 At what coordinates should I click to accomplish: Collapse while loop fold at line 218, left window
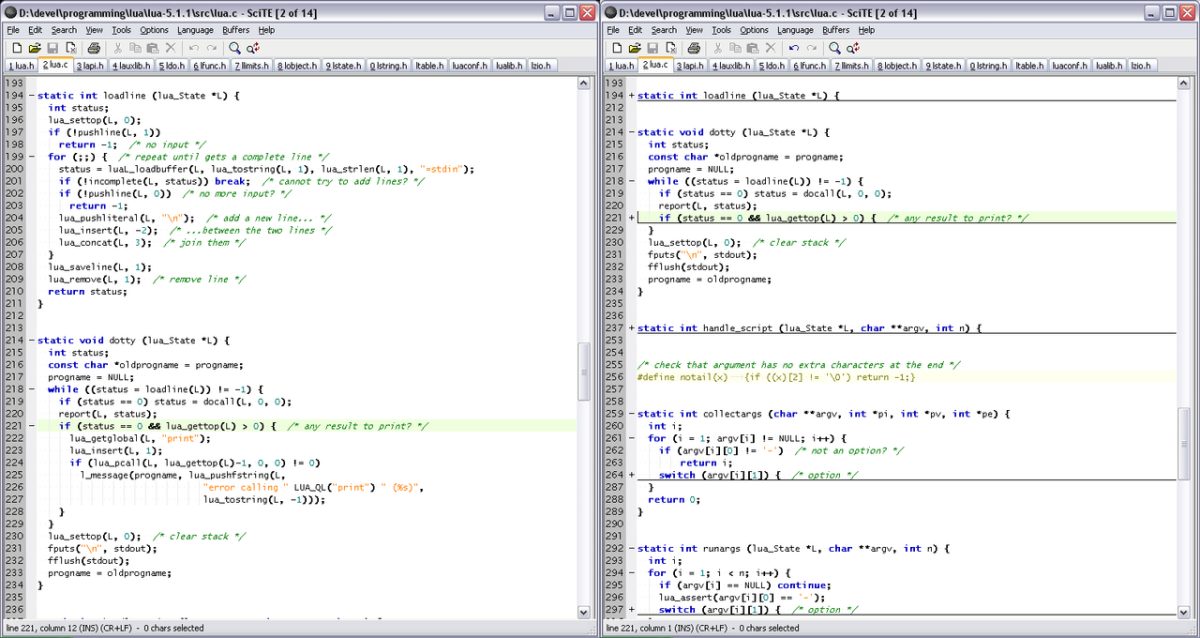coord(31,390)
